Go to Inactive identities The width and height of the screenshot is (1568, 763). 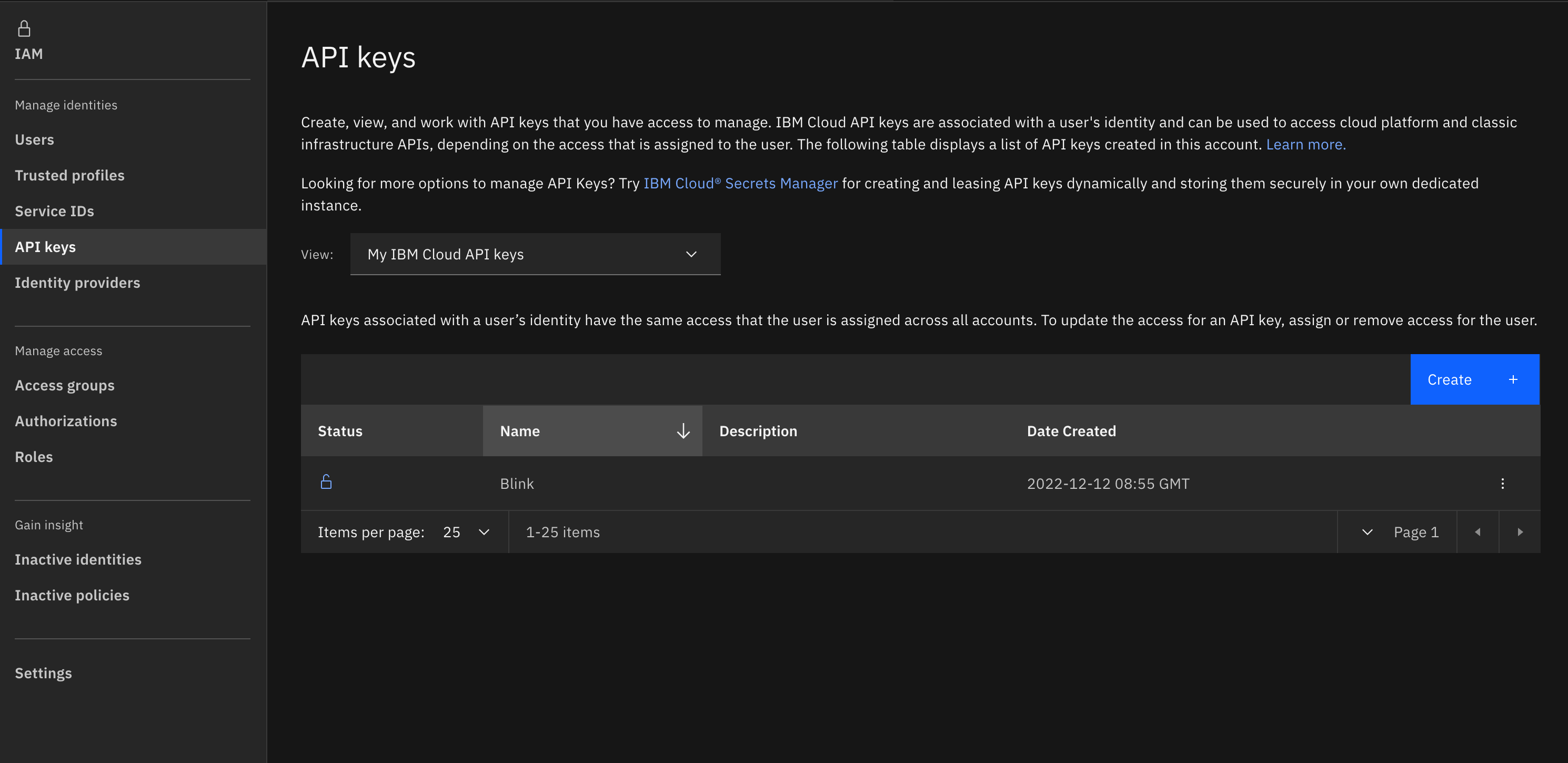pos(78,559)
